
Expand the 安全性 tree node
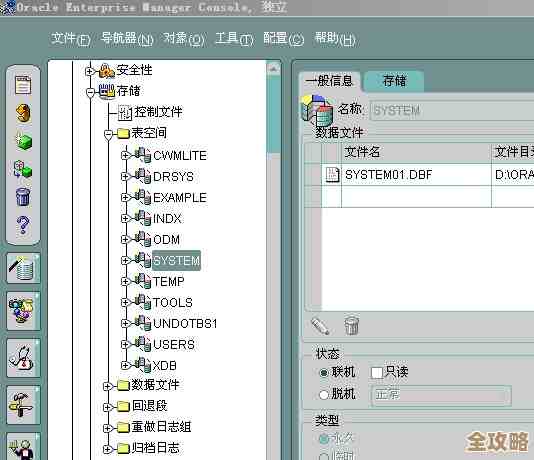90,71
